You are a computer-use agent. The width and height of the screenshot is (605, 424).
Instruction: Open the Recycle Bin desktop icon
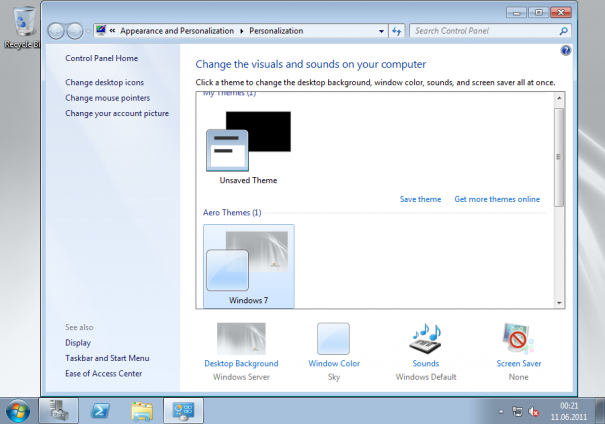22,27
